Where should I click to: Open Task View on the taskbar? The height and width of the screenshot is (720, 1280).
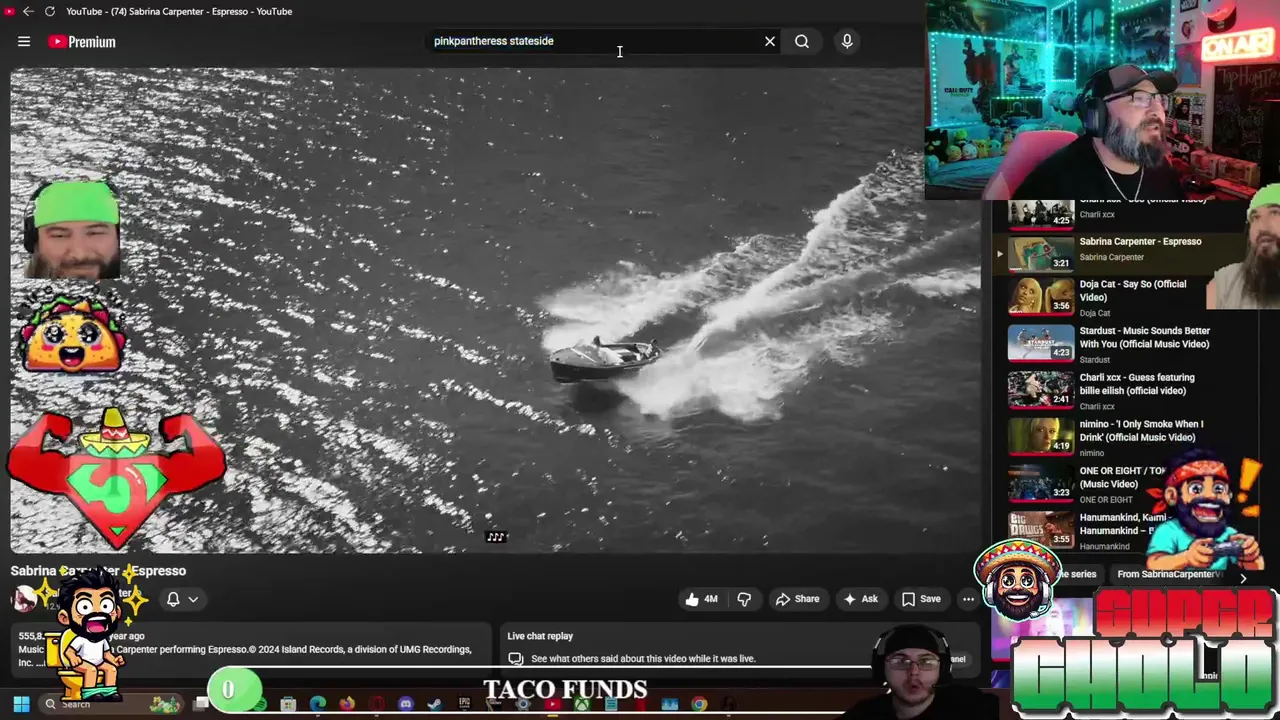[200, 704]
